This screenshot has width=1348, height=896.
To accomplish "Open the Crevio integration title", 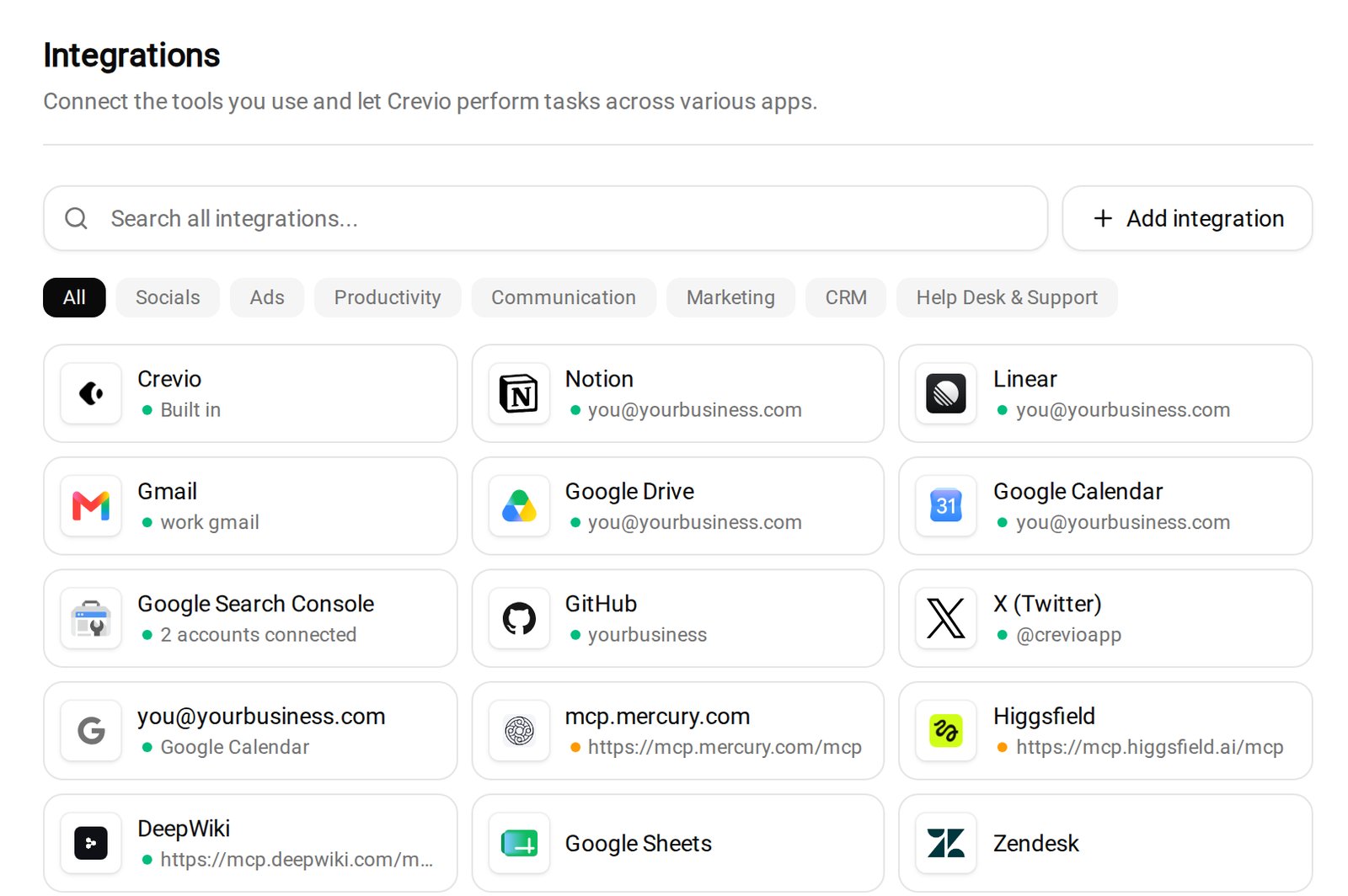I will 169,379.
